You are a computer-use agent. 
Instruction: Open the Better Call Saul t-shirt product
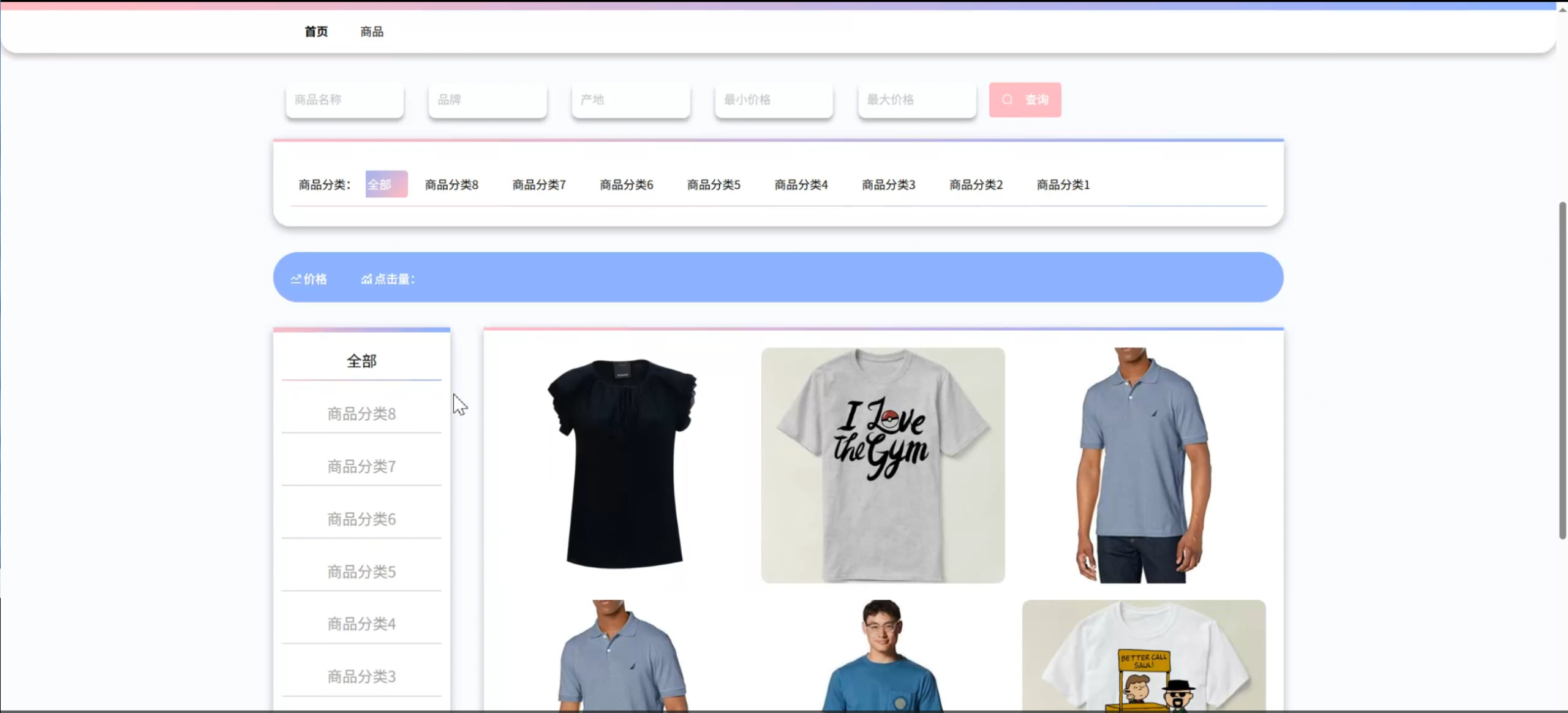pyautogui.click(x=1144, y=655)
